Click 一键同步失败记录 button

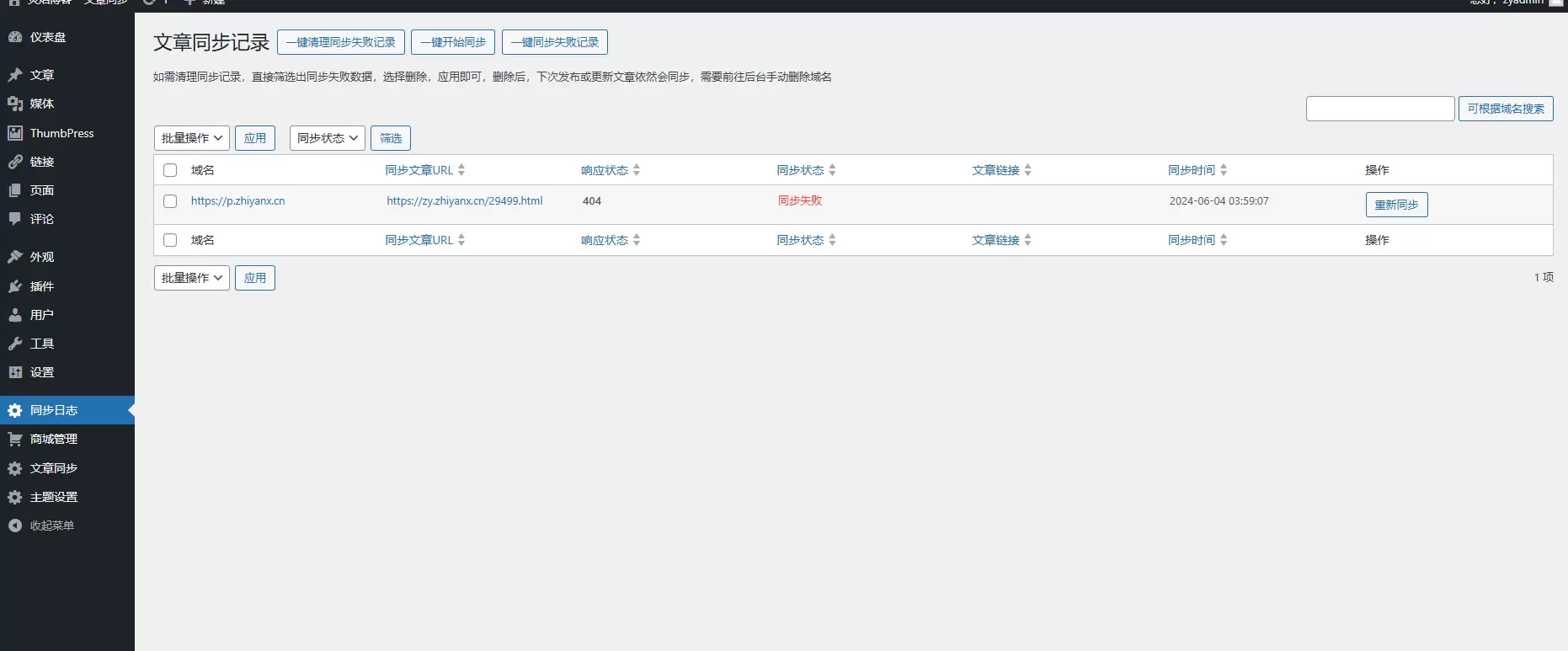pos(555,42)
